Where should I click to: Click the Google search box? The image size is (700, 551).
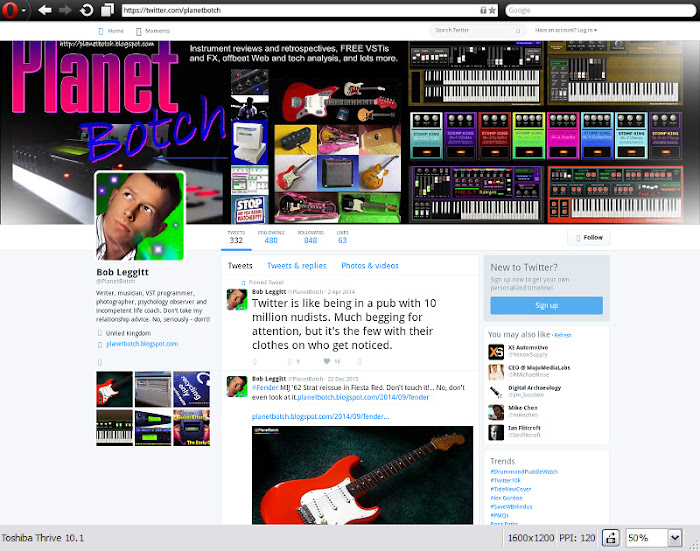coord(601,10)
